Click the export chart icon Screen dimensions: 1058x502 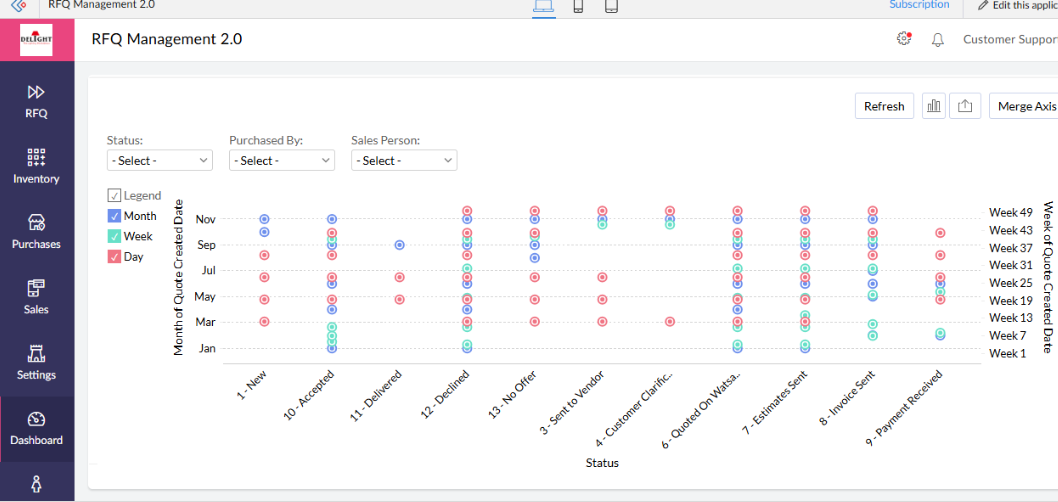tap(965, 106)
